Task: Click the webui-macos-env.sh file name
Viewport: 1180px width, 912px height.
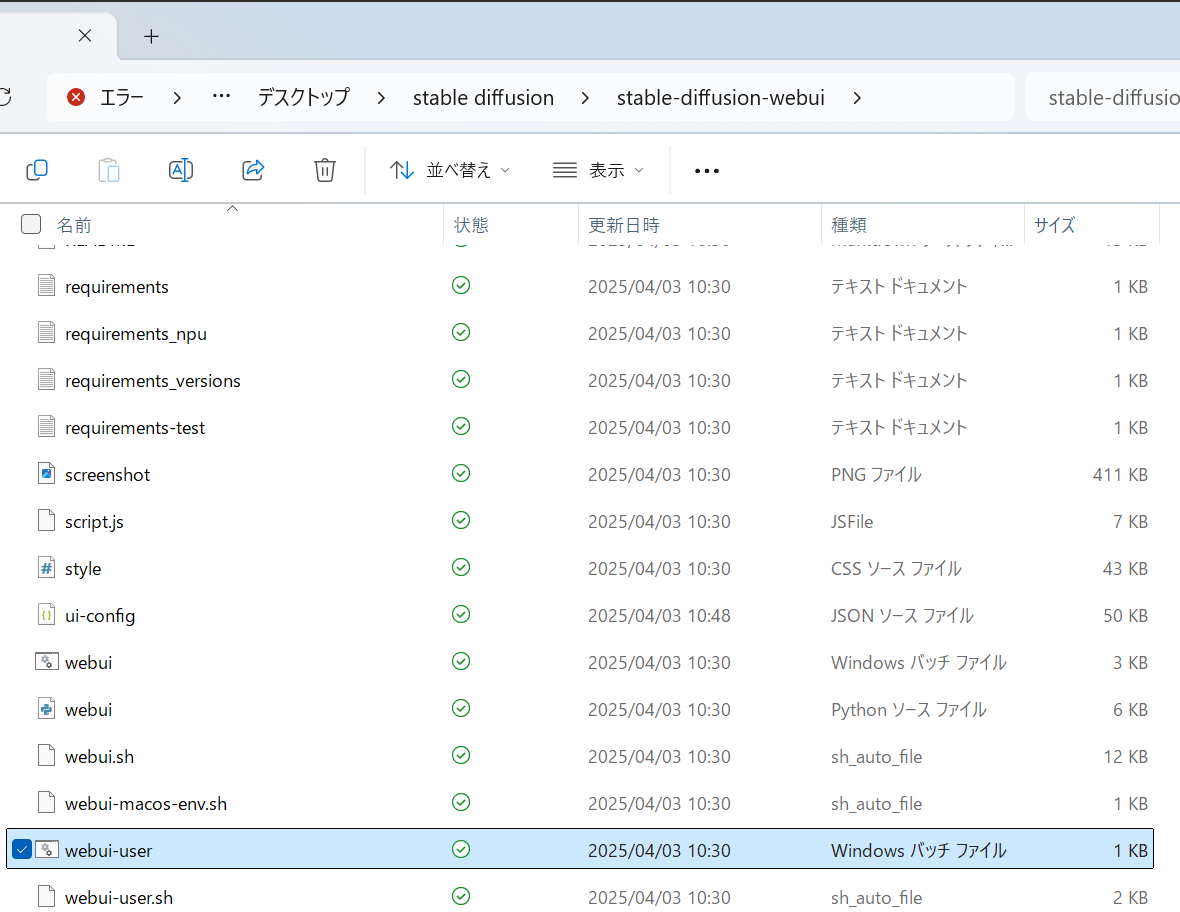Action: [146, 804]
